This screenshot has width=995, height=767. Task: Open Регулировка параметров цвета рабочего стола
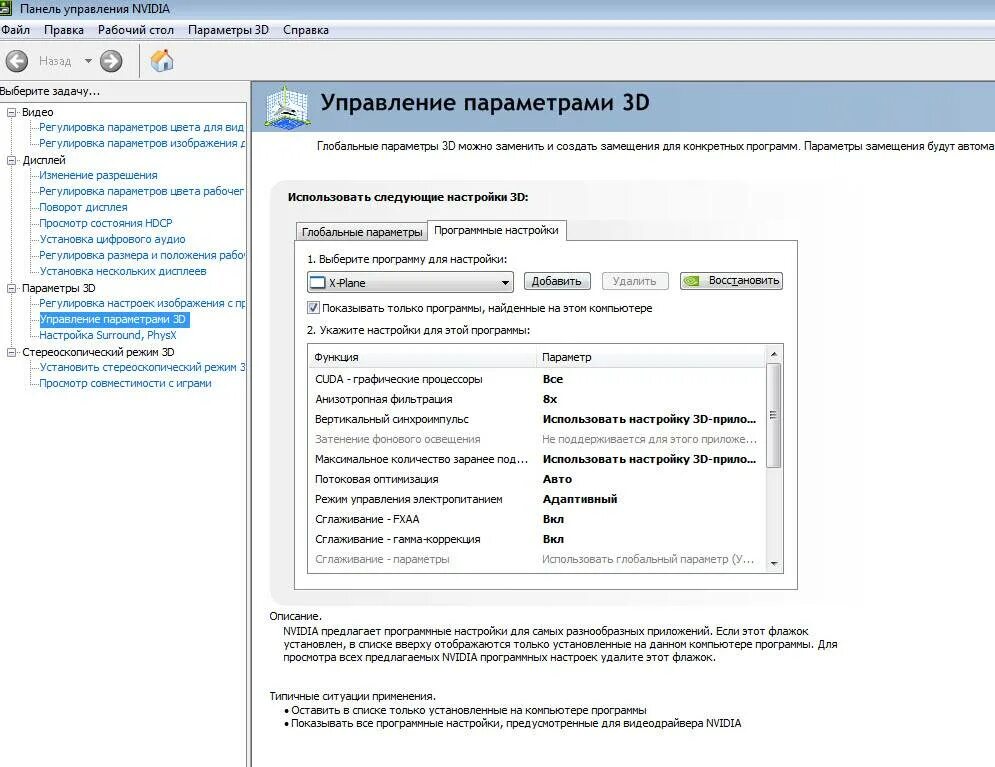(x=141, y=191)
